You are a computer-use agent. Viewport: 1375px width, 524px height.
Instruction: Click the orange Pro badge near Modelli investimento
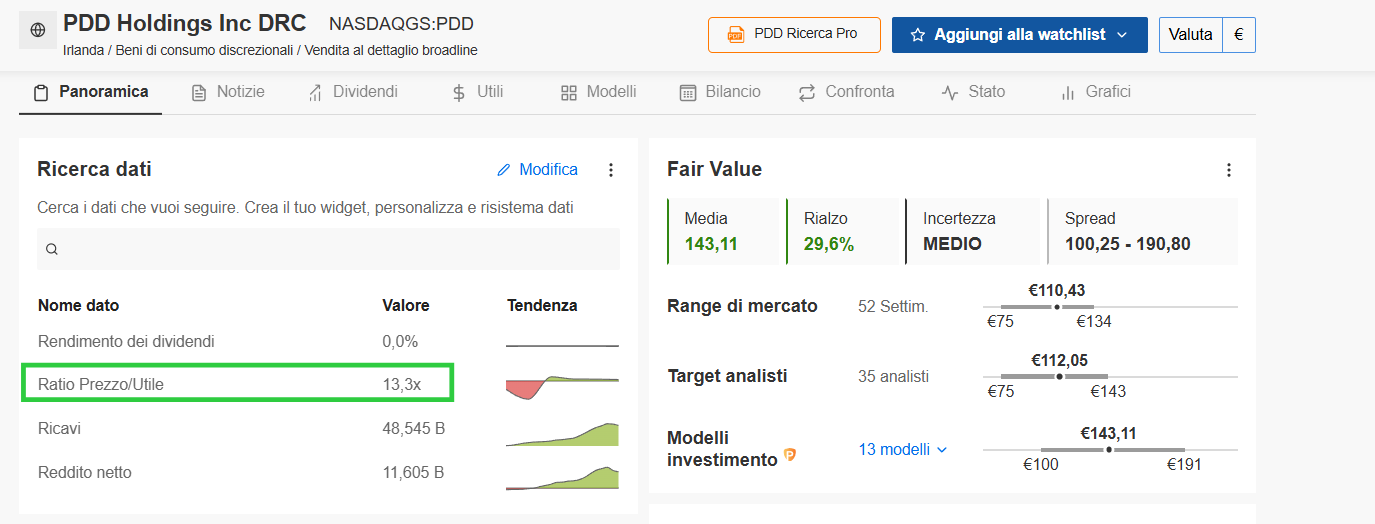click(790, 456)
